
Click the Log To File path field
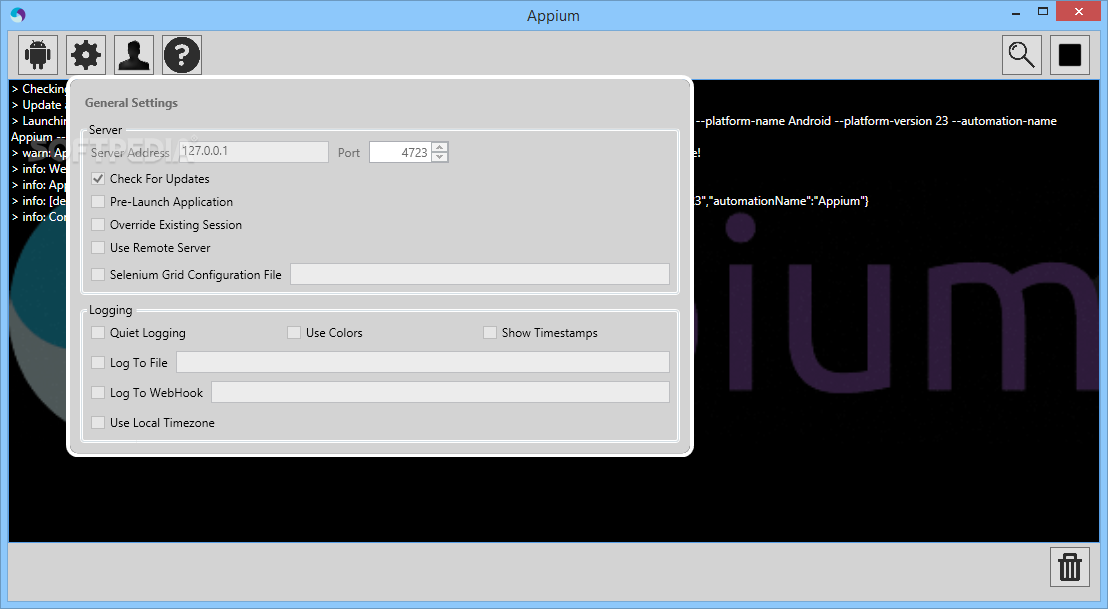pyautogui.click(x=423, y=362)
